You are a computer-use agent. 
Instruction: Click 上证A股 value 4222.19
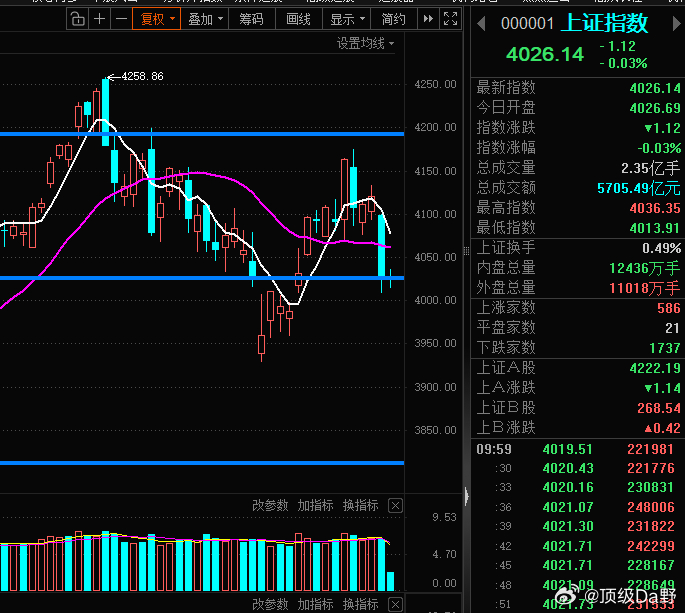[x=655, y=368]
